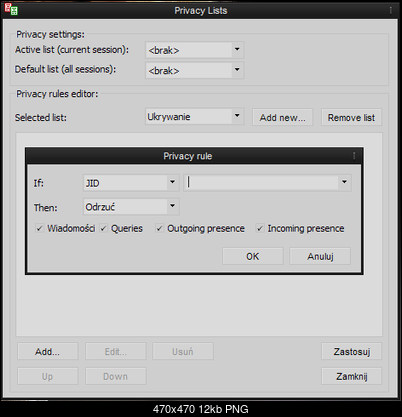
Task: Confirm the privacy rule with OK
Action: [253, 256]
